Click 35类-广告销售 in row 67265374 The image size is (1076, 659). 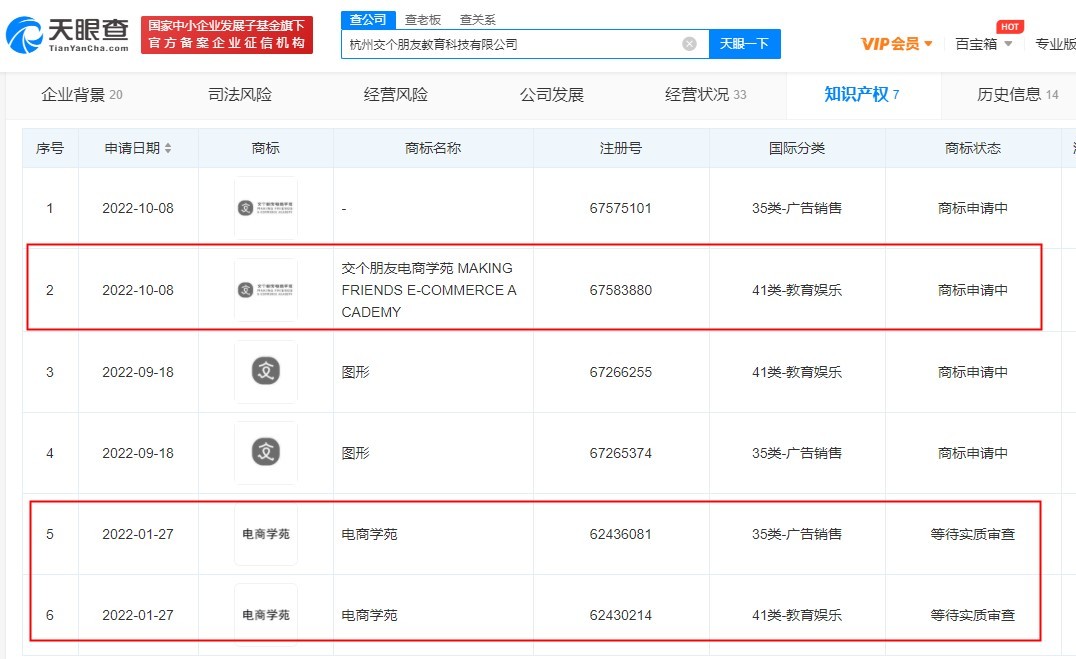tap(797, 453)
